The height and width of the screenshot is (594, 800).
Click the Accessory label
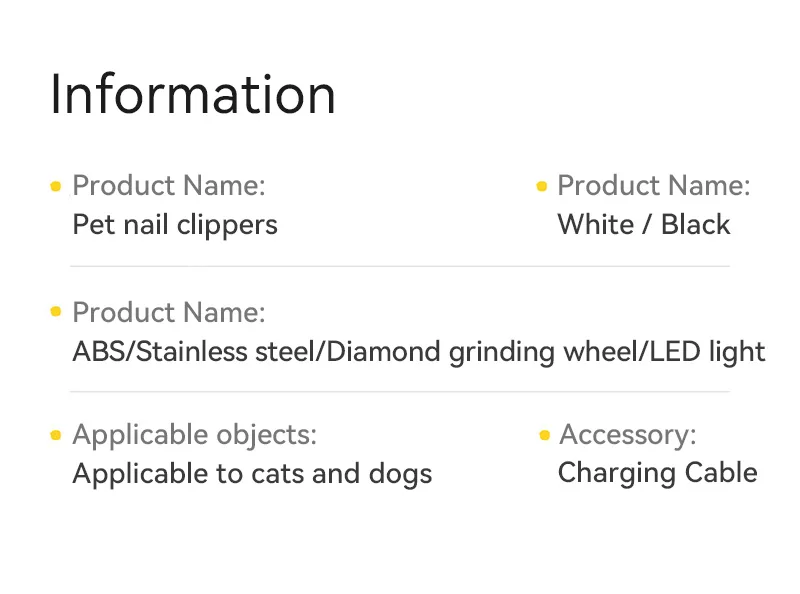pyautogui.click(x=627, y=435)
